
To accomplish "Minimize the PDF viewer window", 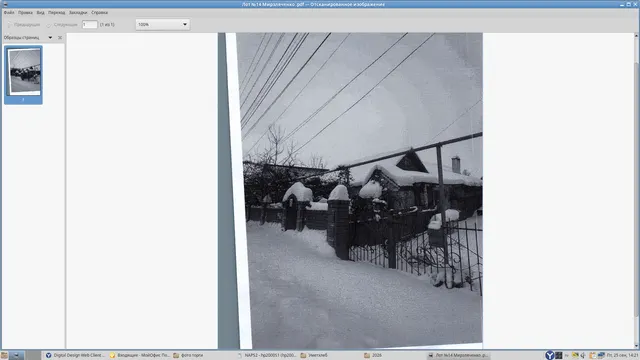I will point(622,4).
